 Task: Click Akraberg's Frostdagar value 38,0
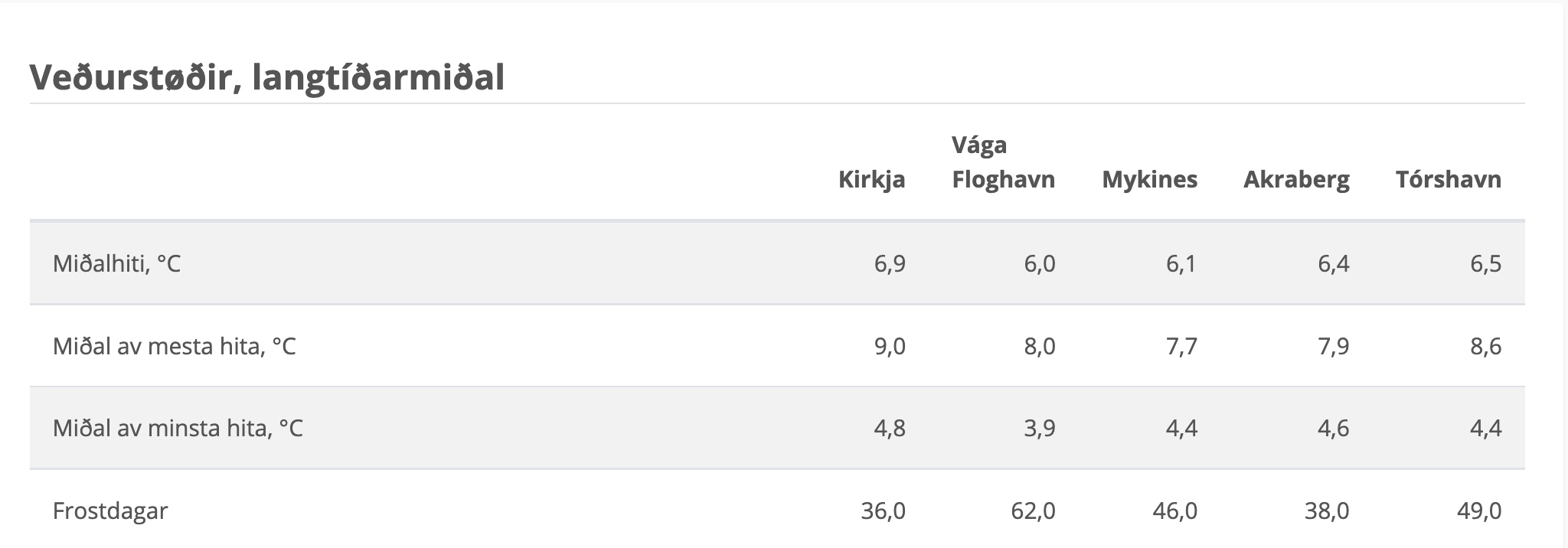coord(1327,511)
